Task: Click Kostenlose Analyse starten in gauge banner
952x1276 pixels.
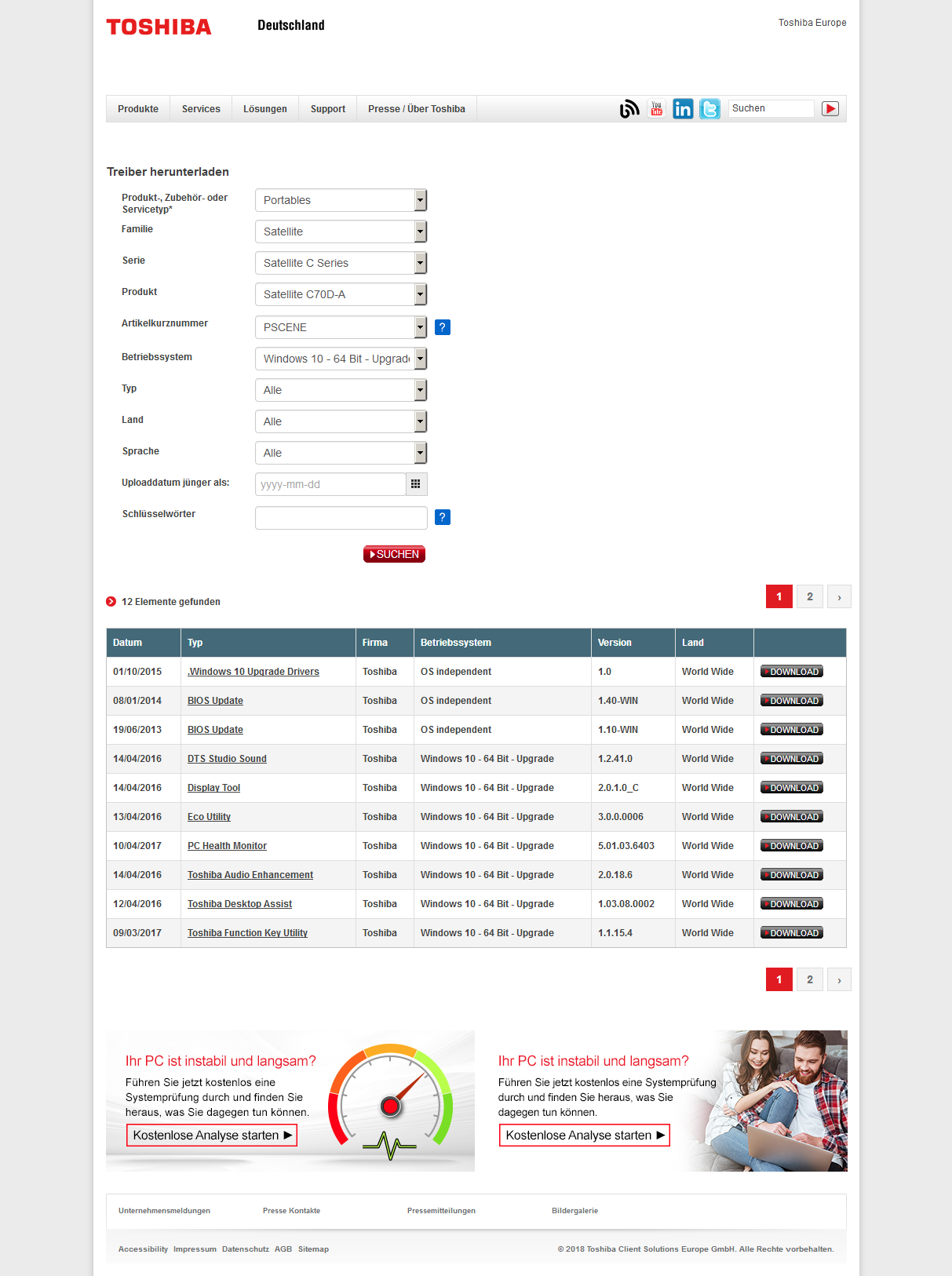Action: (x=212, y=1136)
